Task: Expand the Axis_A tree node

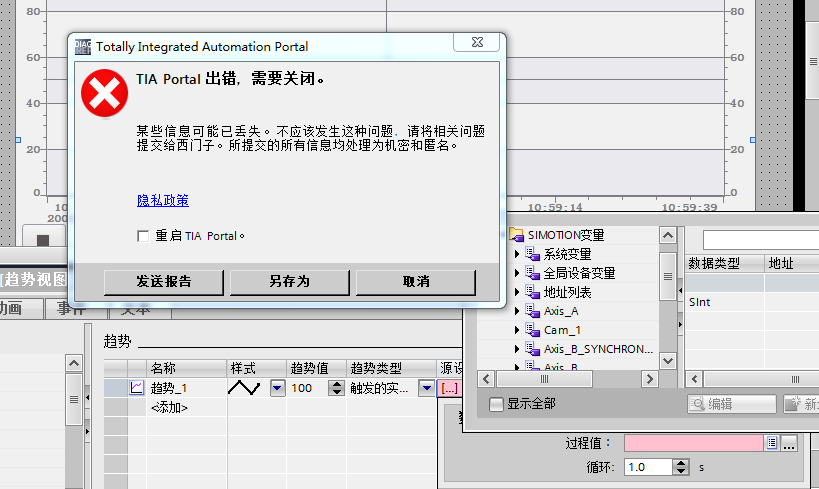Action: tap(517, 311)
